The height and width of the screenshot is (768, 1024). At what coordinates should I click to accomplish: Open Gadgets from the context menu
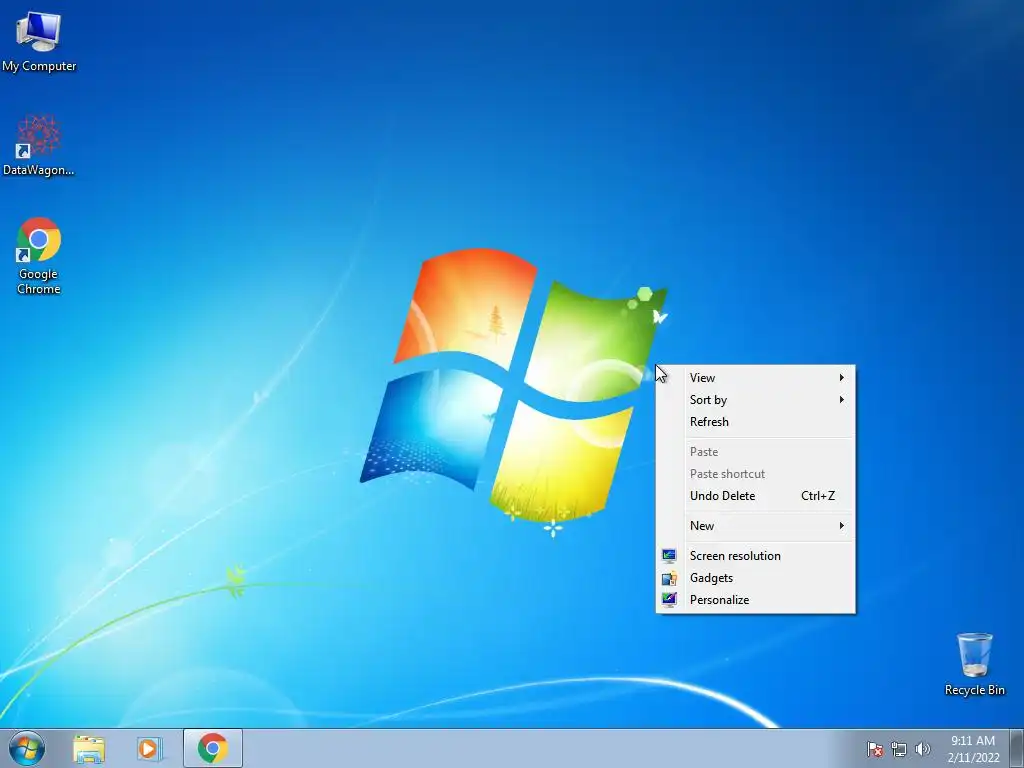point(756,578)
